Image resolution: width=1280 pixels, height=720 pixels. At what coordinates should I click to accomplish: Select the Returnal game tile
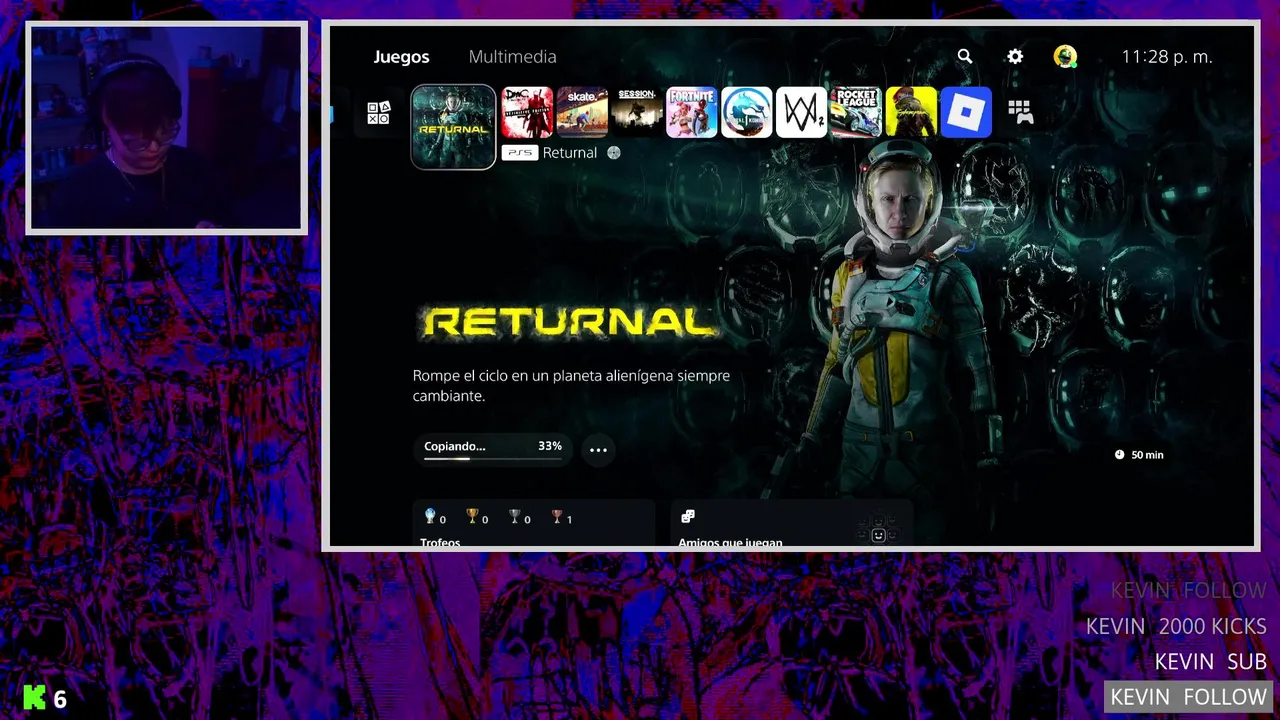(x=453, y=126)
